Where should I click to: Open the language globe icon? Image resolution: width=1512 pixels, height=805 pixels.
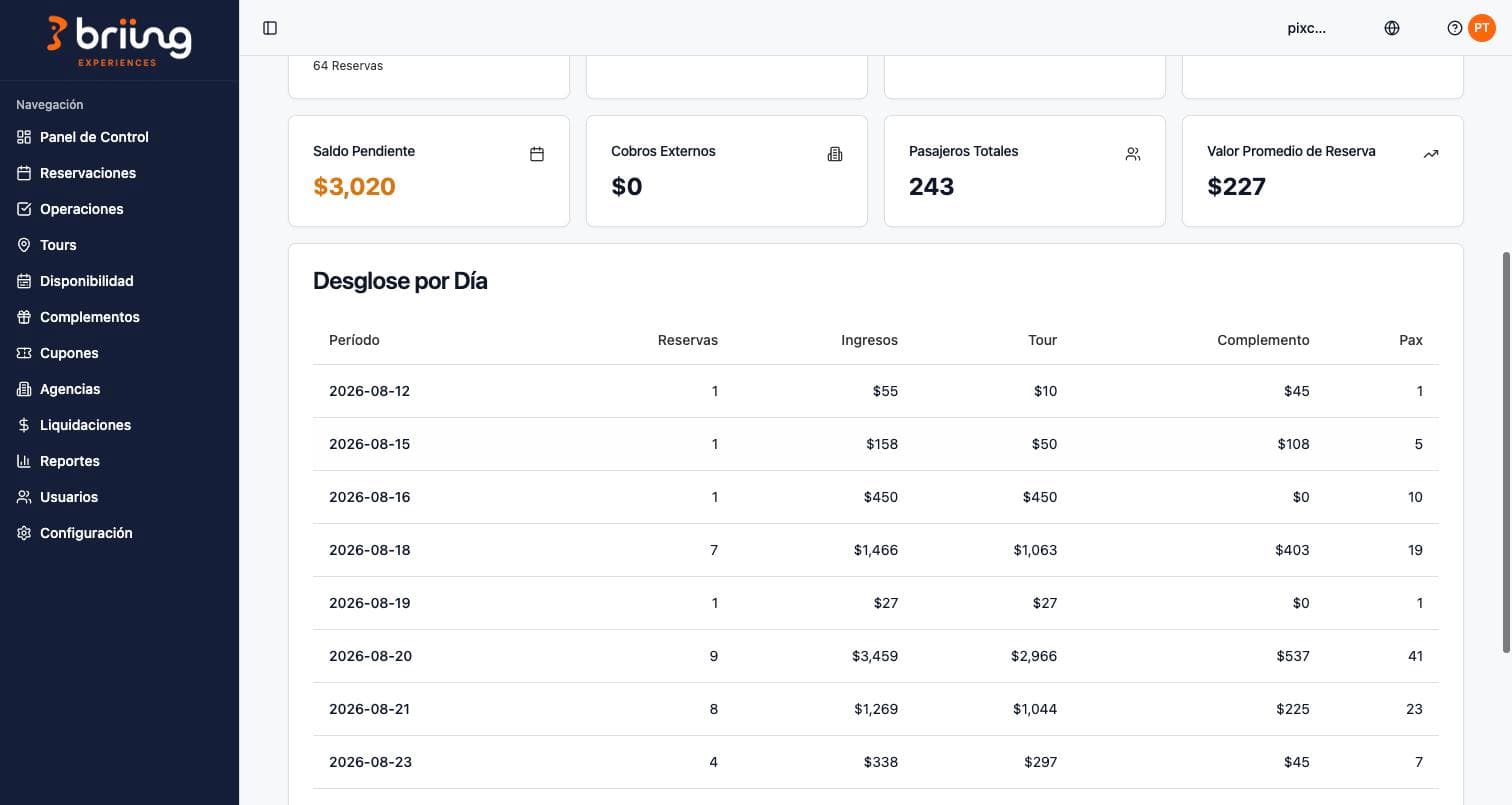1392,28
